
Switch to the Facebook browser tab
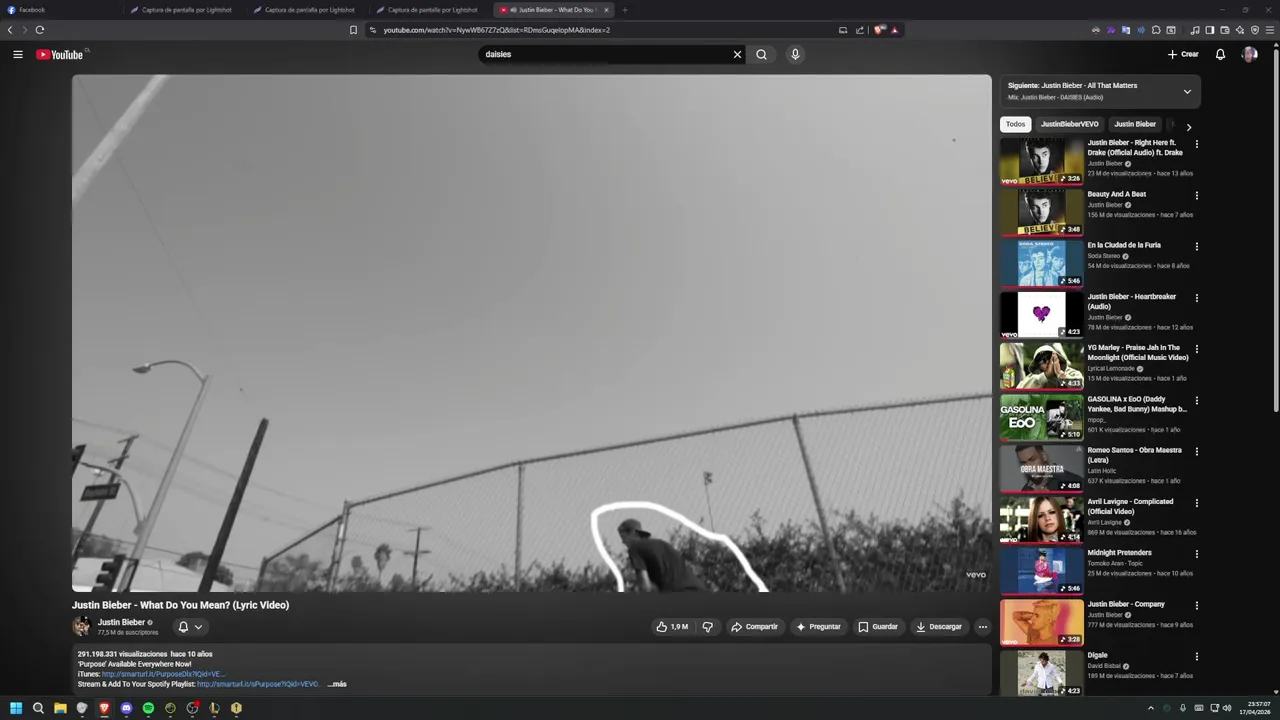pos(60,10)
